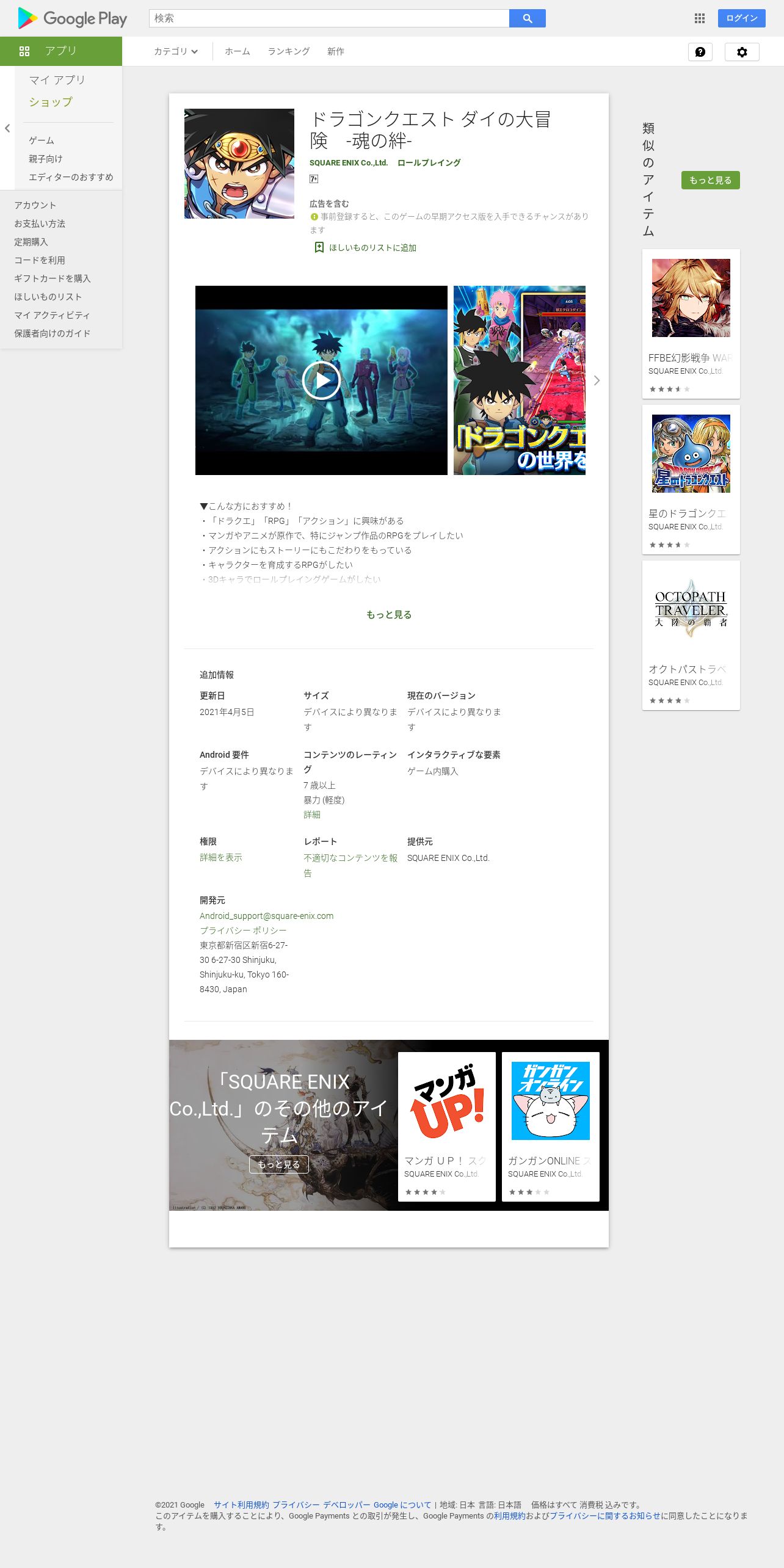Focus the 検索 search field
Image resolution: width=784 pixels, height=1568 pixels.
point(329,18)
